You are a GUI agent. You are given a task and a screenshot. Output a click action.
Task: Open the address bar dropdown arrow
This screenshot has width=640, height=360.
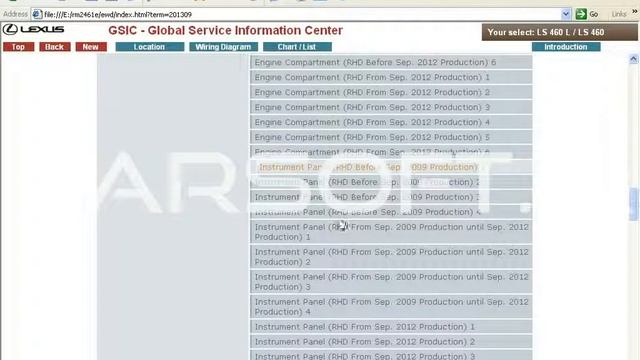[x=566, y=14]
